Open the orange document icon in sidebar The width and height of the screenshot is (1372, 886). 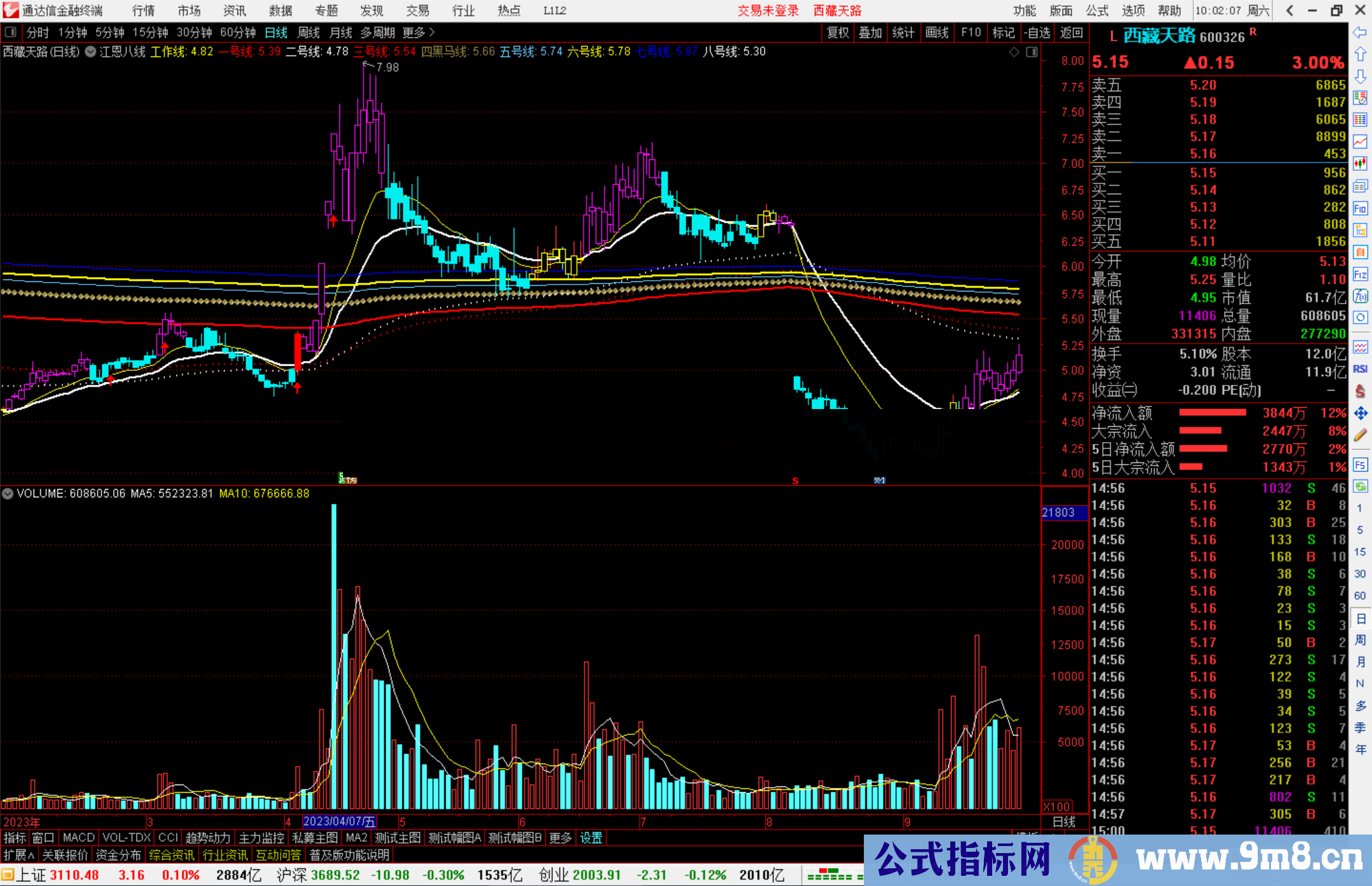pyautogui.click(x=1360, y=252)
